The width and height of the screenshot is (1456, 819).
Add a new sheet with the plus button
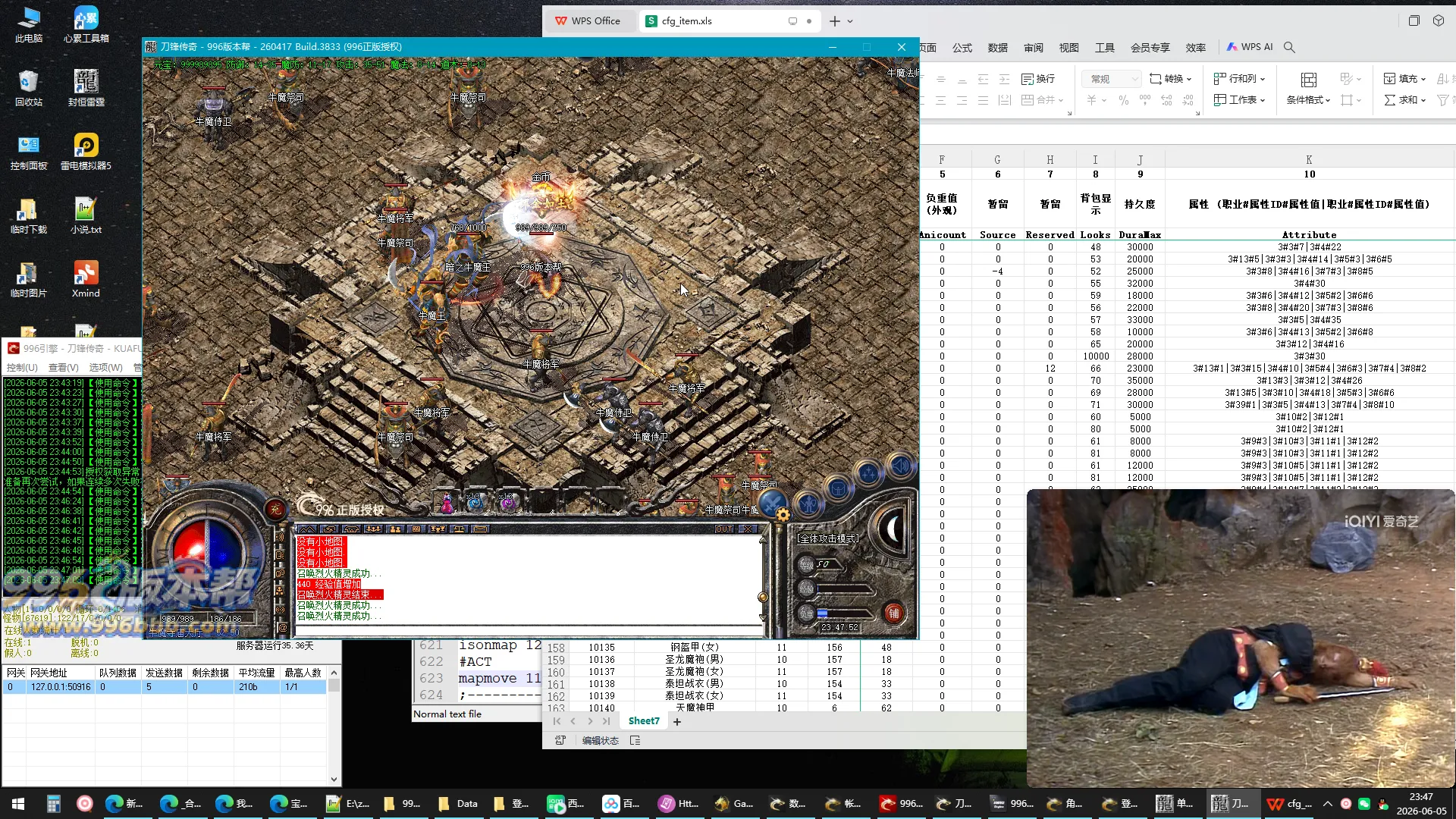pos(677,722)
